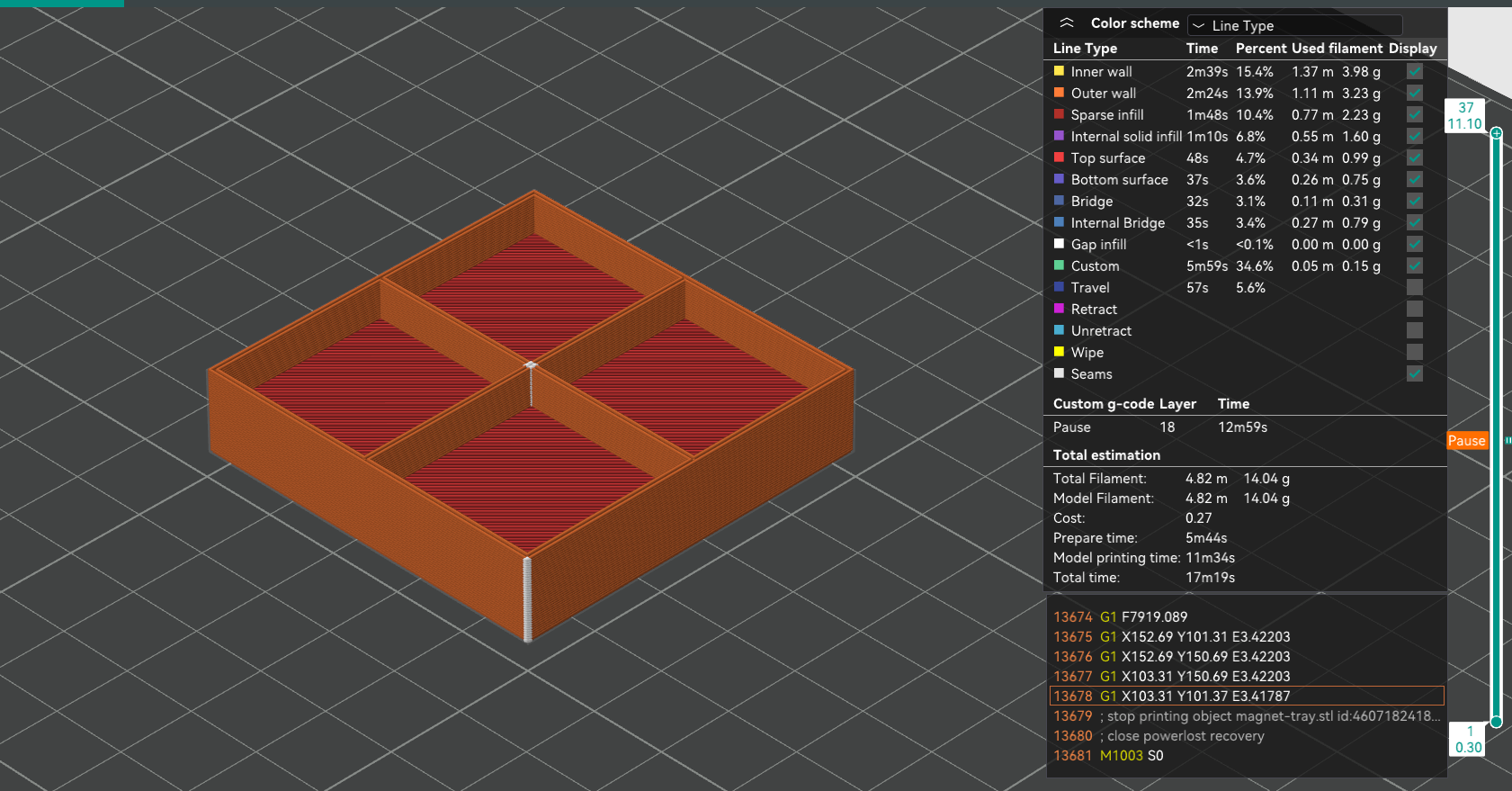Click the plus icon atop layer slider

[x=1496, y=133]
